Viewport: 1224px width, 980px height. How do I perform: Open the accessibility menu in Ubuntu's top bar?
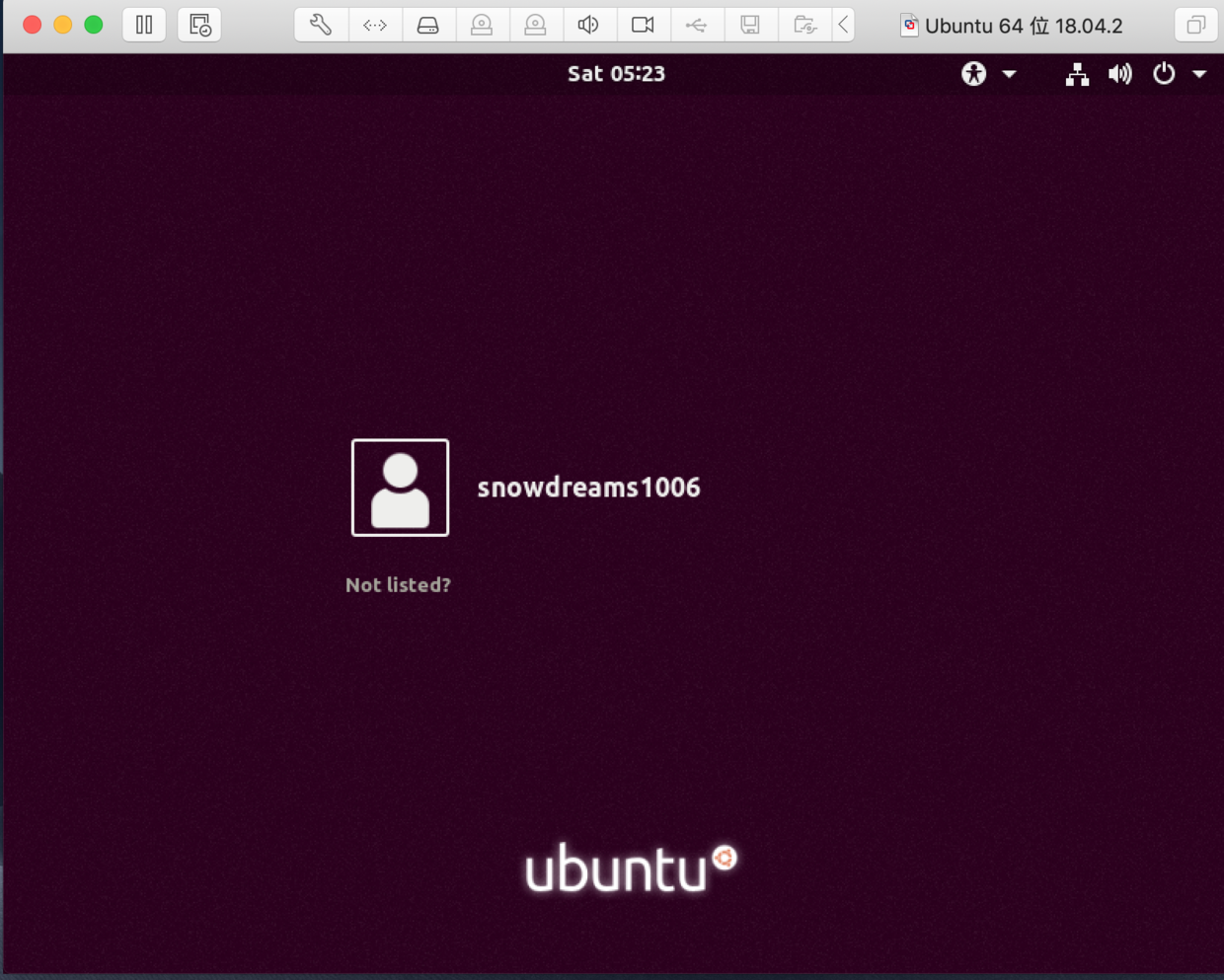click(x=972, y=73)
